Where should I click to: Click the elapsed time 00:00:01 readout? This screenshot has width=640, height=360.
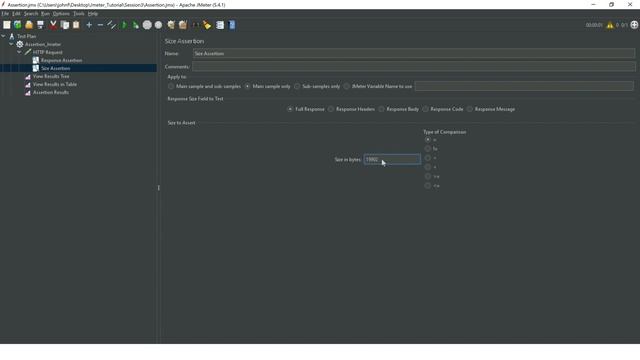594,25
